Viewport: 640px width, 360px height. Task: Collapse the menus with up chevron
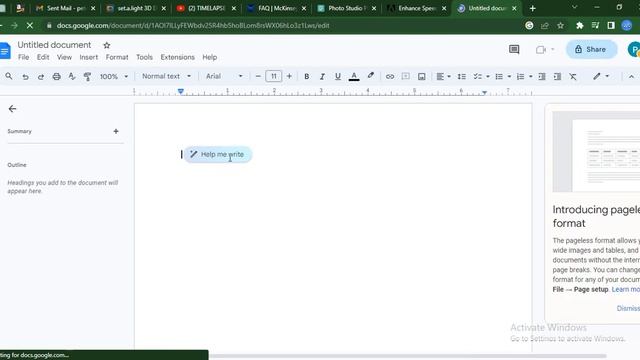[x=631, y=76]
